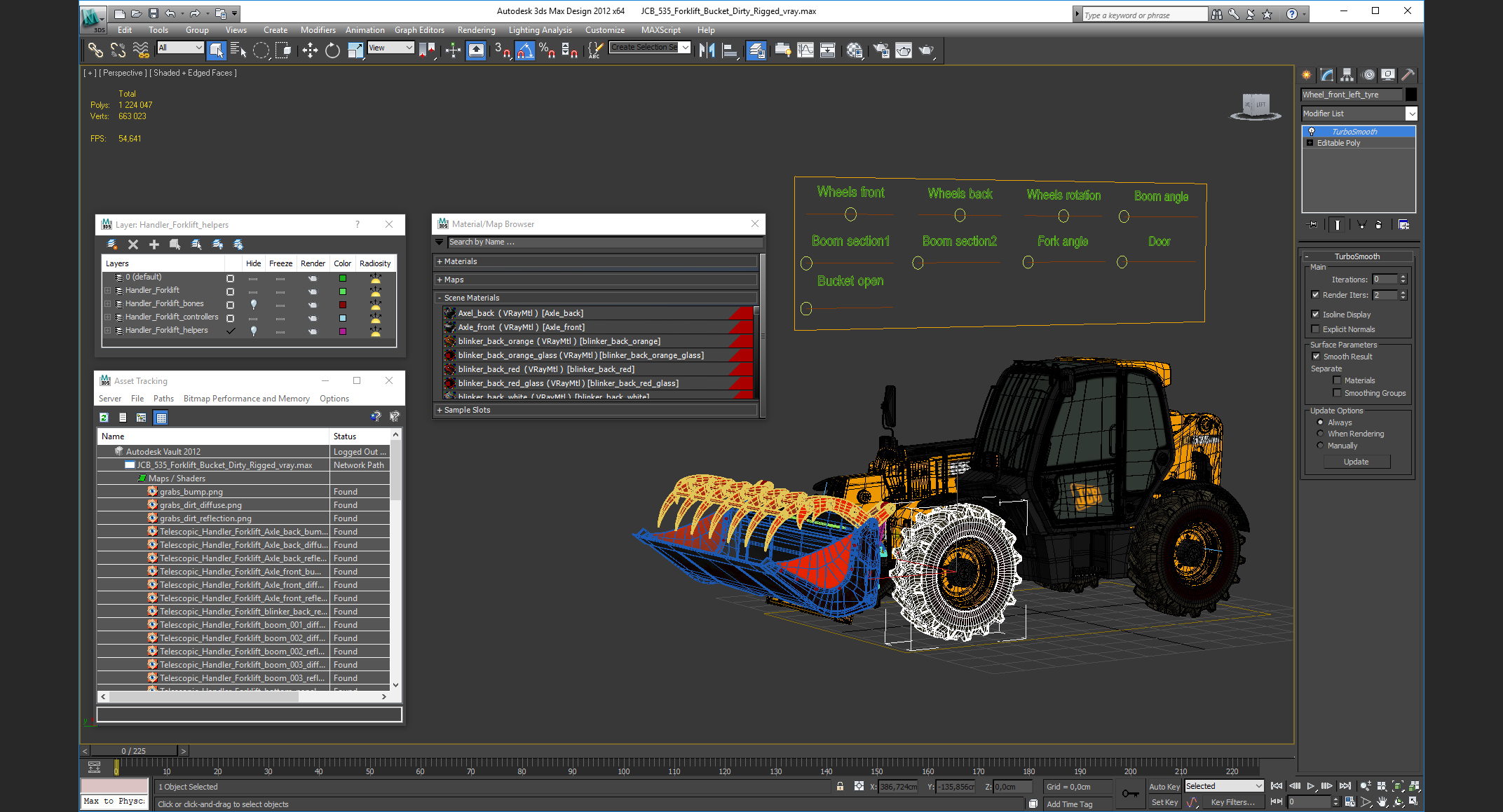
Task: Click the object color swatch beside Wheel_front_left_tyre
Action: (x=1411, y=95)
